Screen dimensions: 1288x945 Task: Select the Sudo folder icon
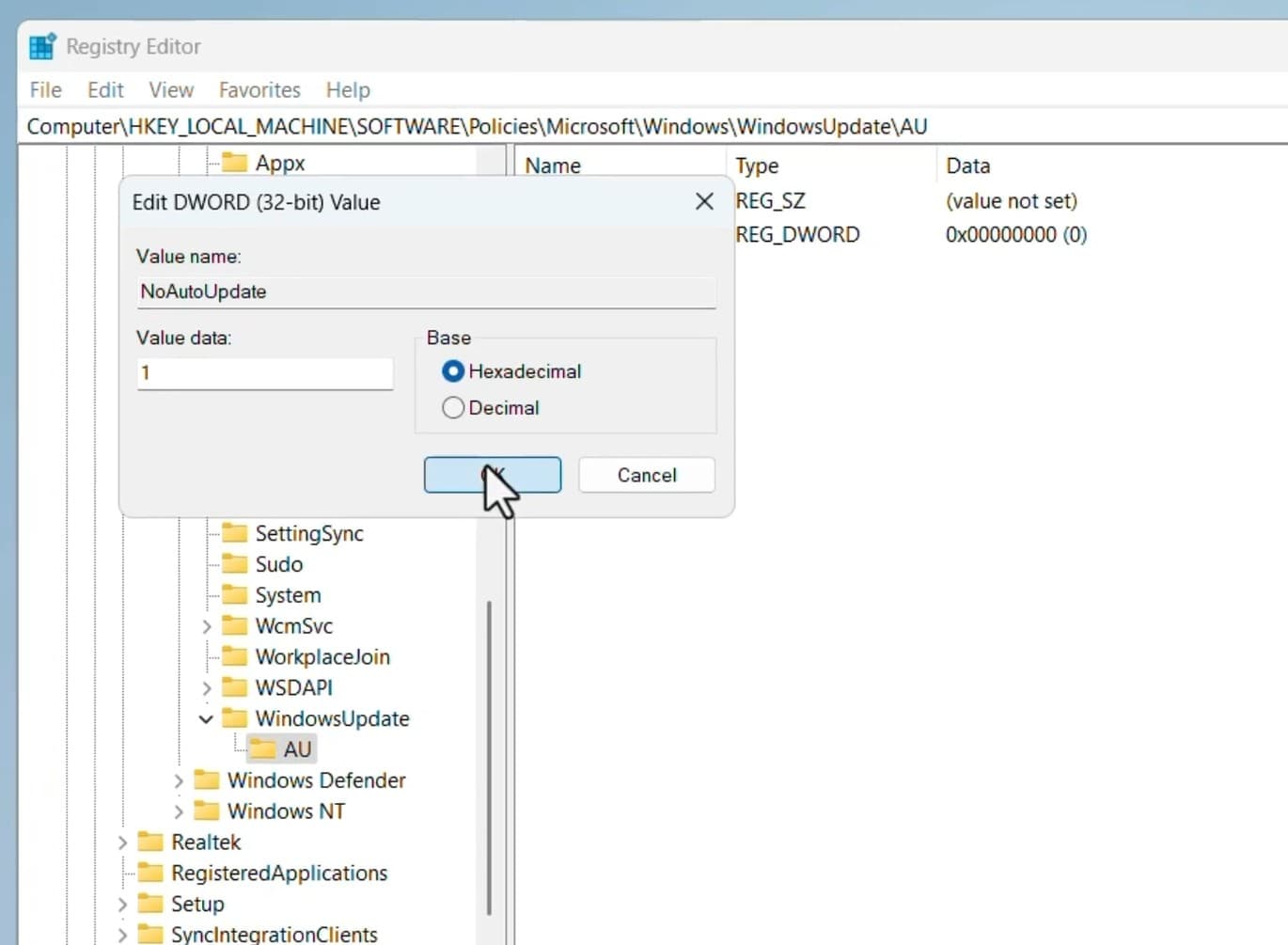pyautogui.click(x=234, y=565)
